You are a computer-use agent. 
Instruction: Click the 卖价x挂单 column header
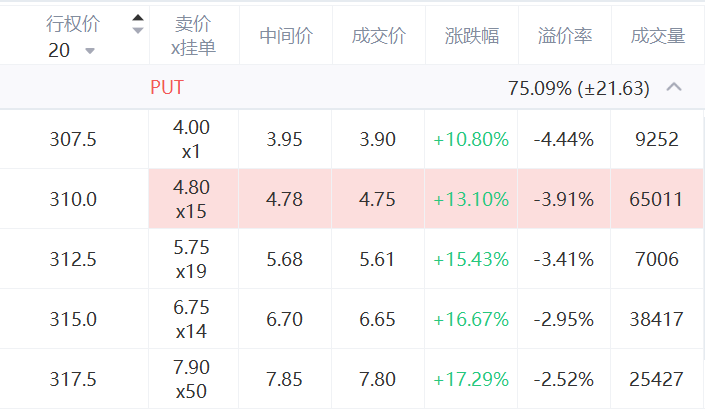tap(193, 36)
